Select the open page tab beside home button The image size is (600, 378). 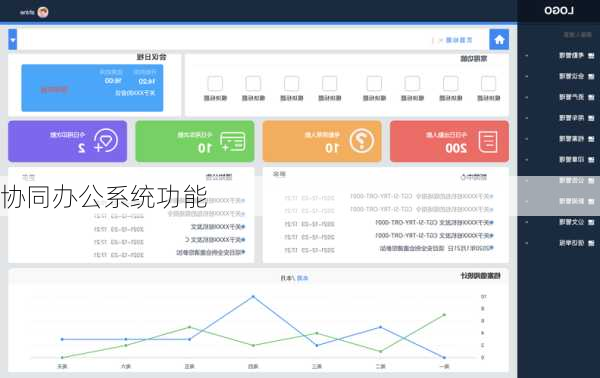point(459,40)
